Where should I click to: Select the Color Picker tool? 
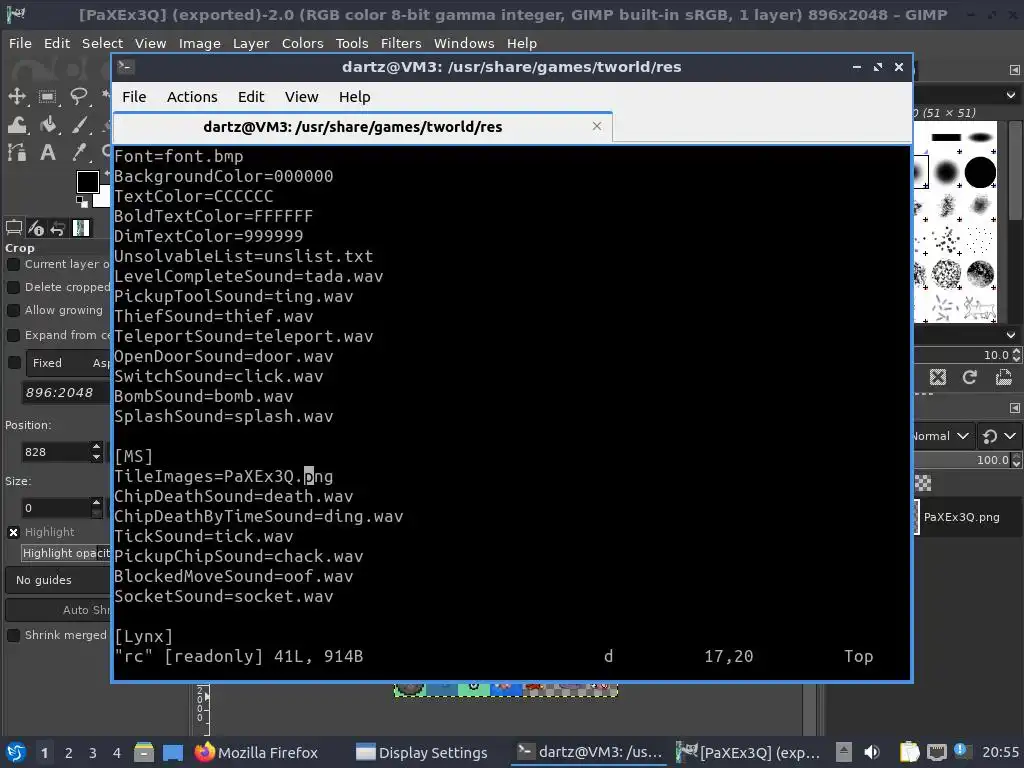pyautogui.click(x=78, y=153)
